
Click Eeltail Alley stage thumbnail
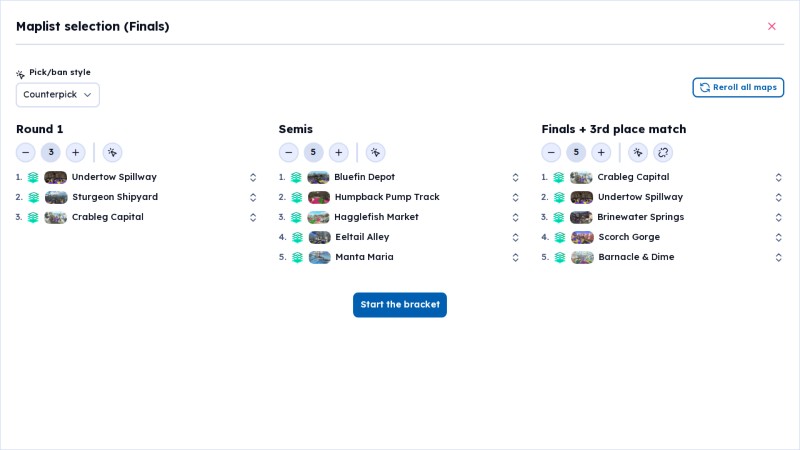pyautogui.click(x=319, y=237)
